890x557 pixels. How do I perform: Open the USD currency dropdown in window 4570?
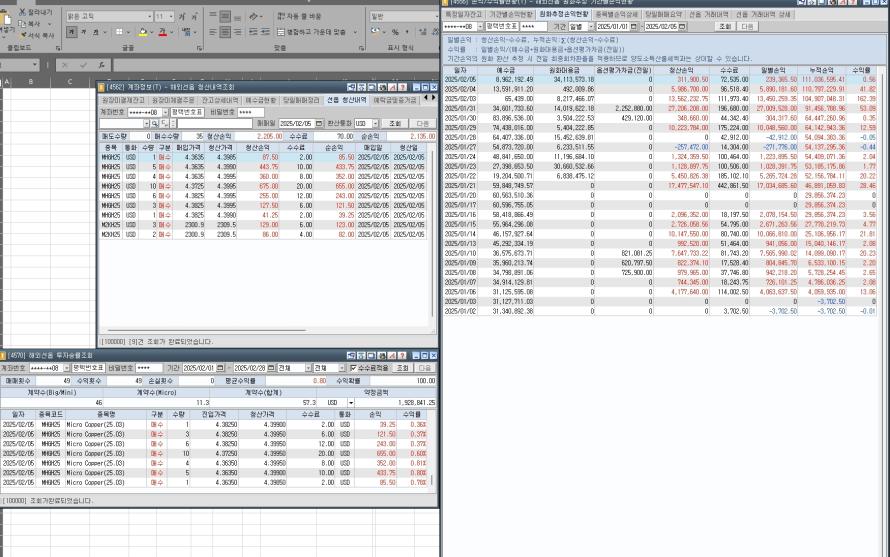coord(351,403)
